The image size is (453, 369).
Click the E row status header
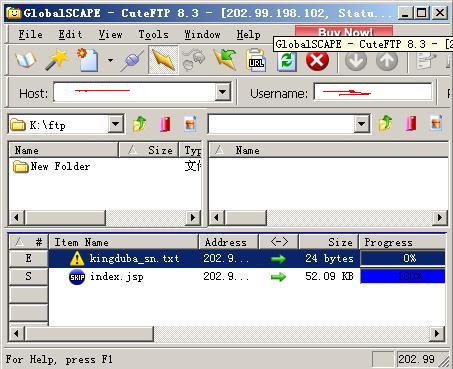29,258
